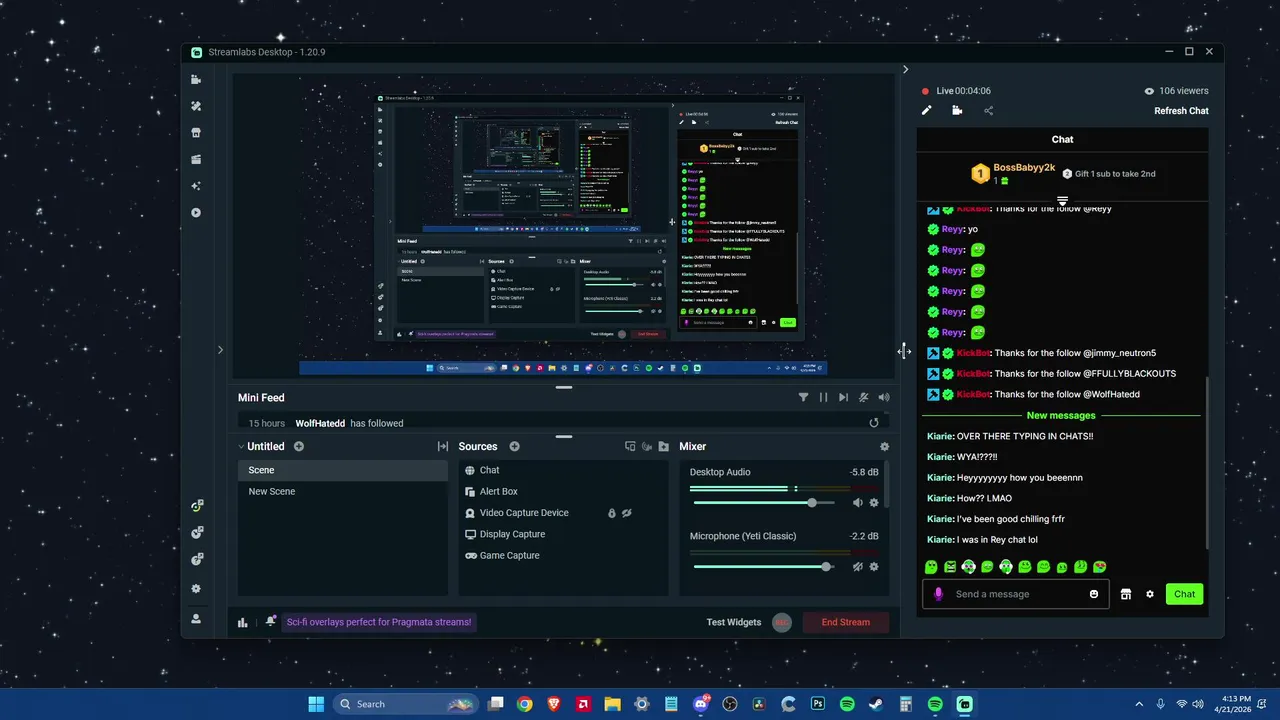Click the chat scrollbar
This screenshot has width=1280, height=720.
pos(1207,461)
